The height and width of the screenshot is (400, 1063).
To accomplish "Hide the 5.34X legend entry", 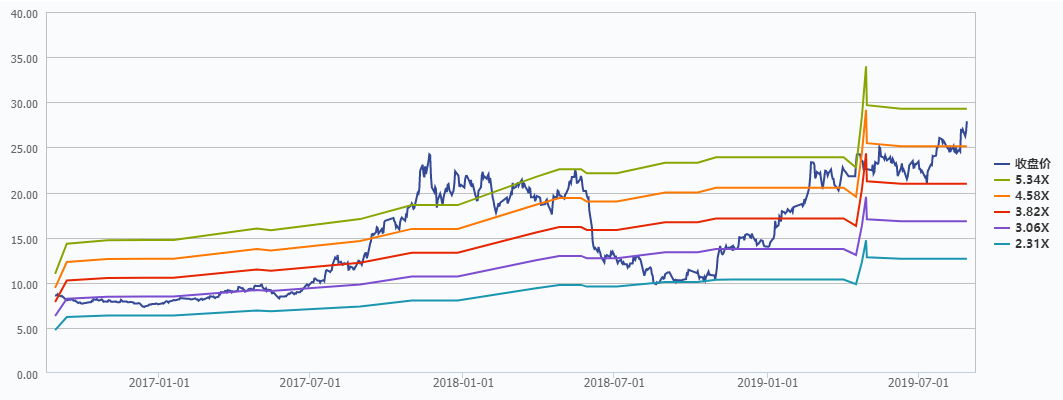I will 1031,179.
